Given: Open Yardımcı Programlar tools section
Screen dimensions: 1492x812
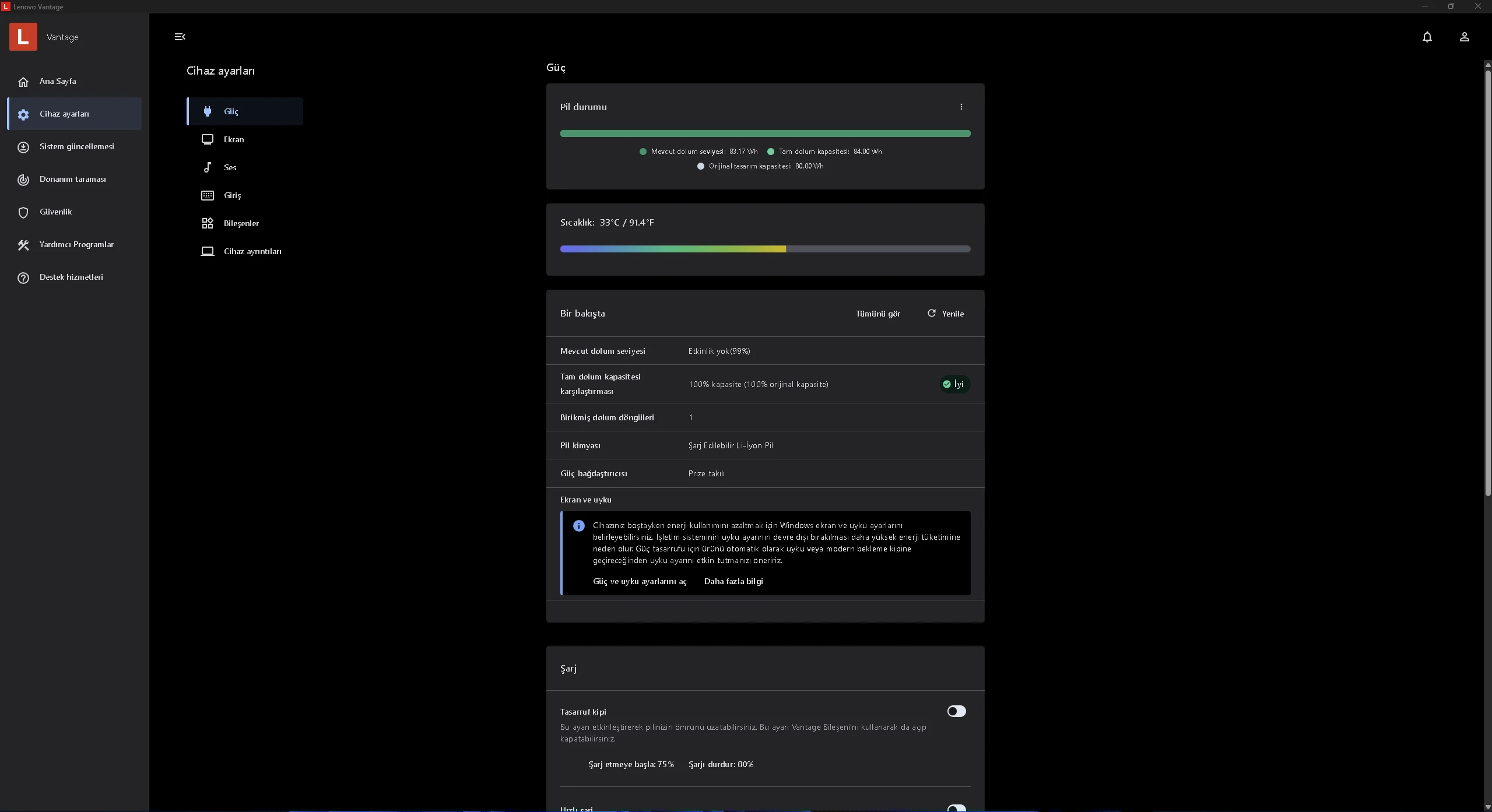Looking at the screenshot, I should pos(76,245).
